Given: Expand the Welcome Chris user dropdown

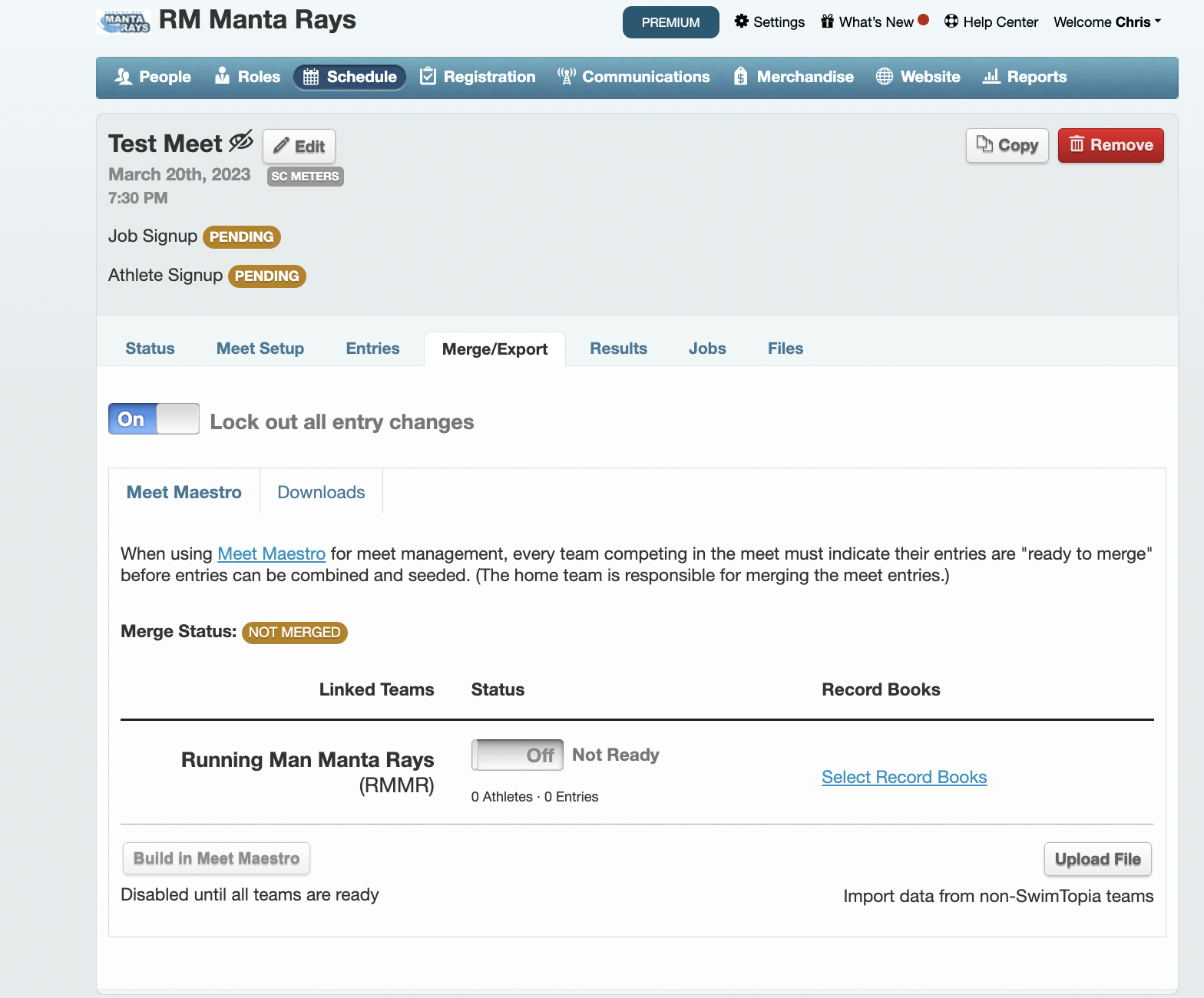Looking at the screenshot, I should tap(1106, 22).
